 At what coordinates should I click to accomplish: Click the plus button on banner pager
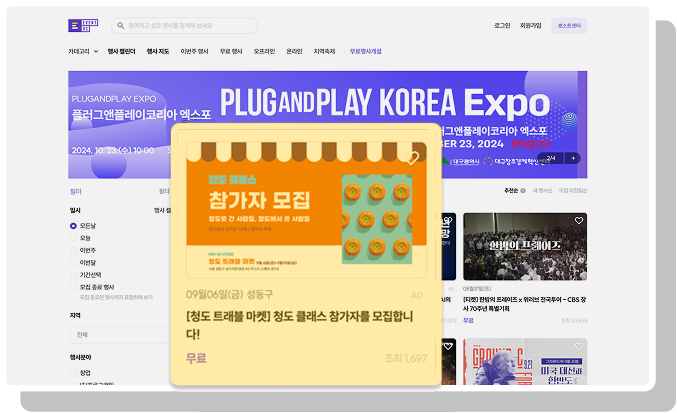click(573, 158)
